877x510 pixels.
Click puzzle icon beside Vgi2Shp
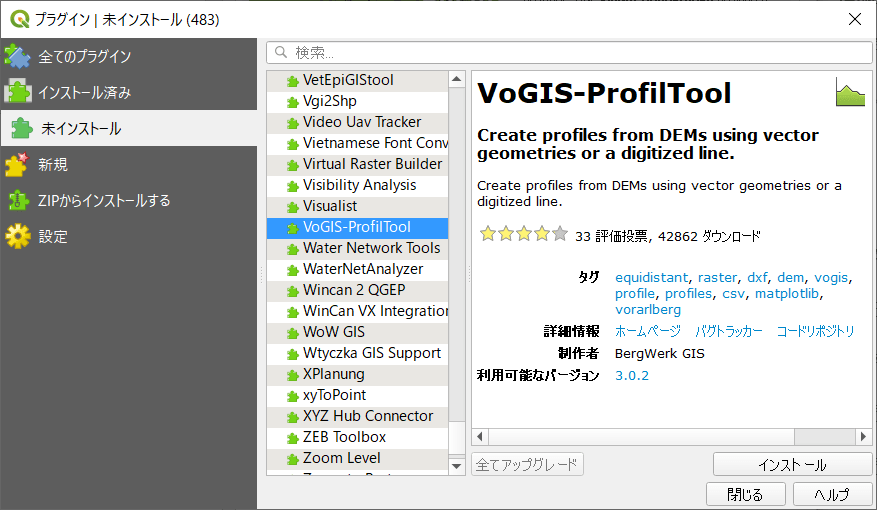292,103
